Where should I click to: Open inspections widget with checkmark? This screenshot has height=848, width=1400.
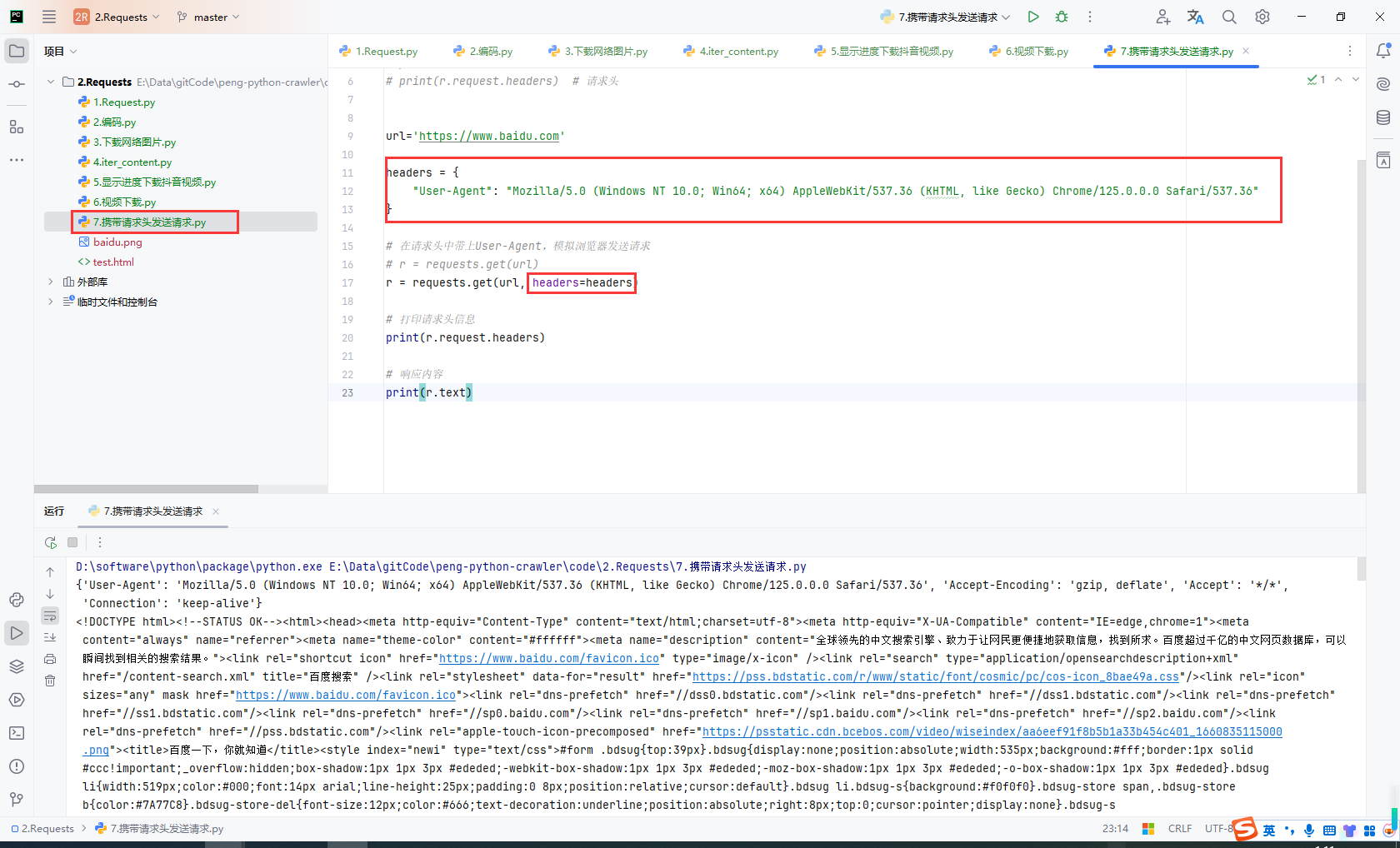[x=1317, y=79]
